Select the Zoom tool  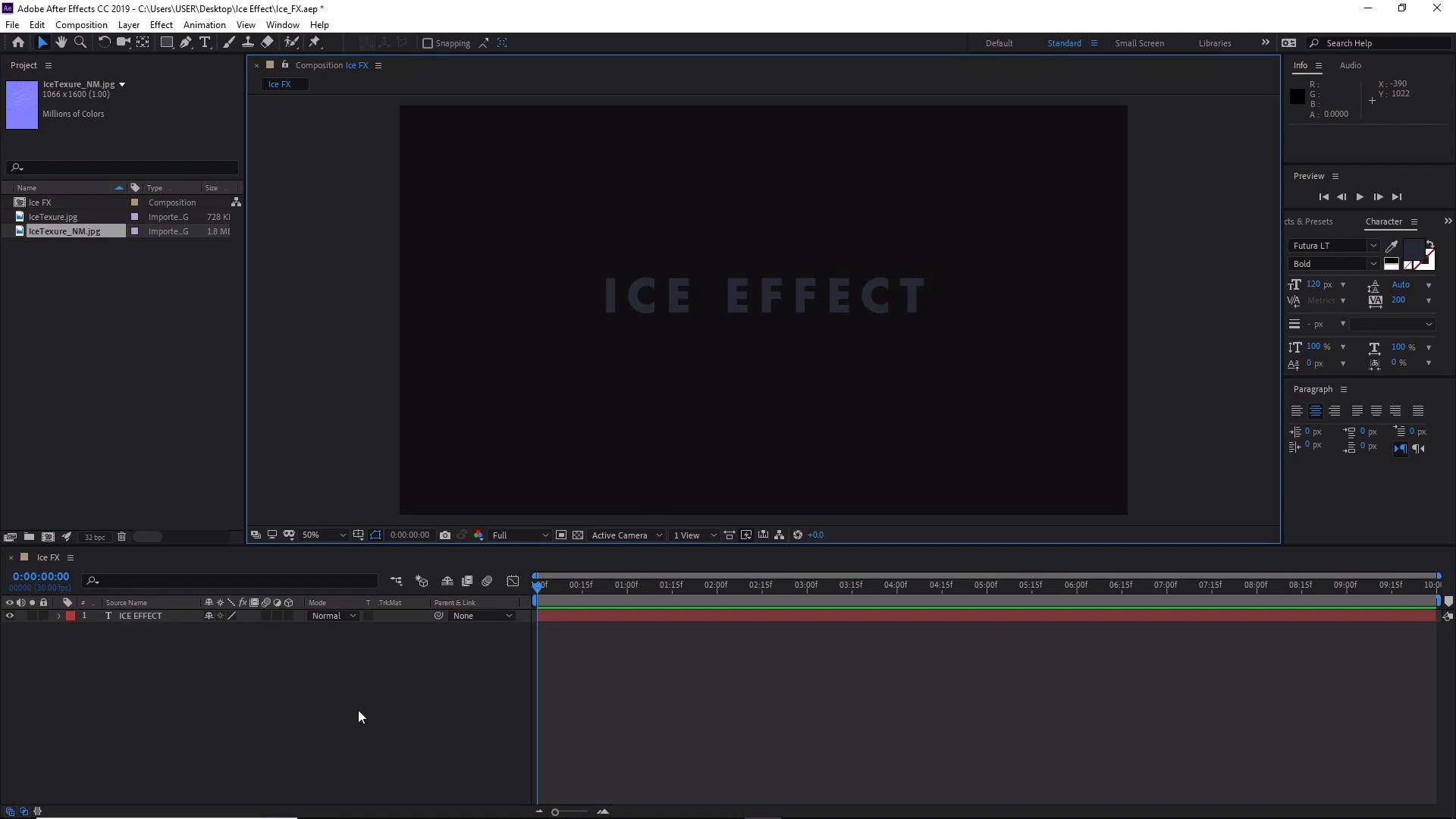[x=80, y=42]
